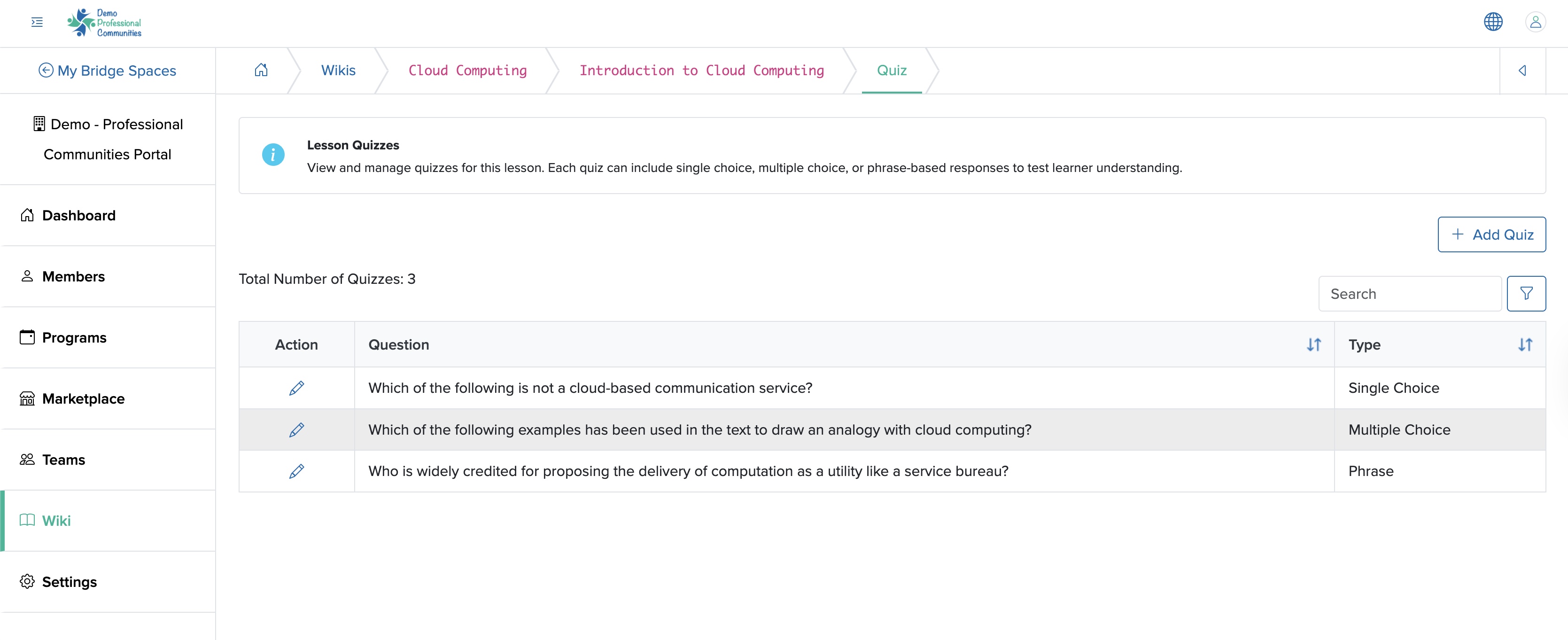Focus the quiz Search field

tap(1409, 294)
